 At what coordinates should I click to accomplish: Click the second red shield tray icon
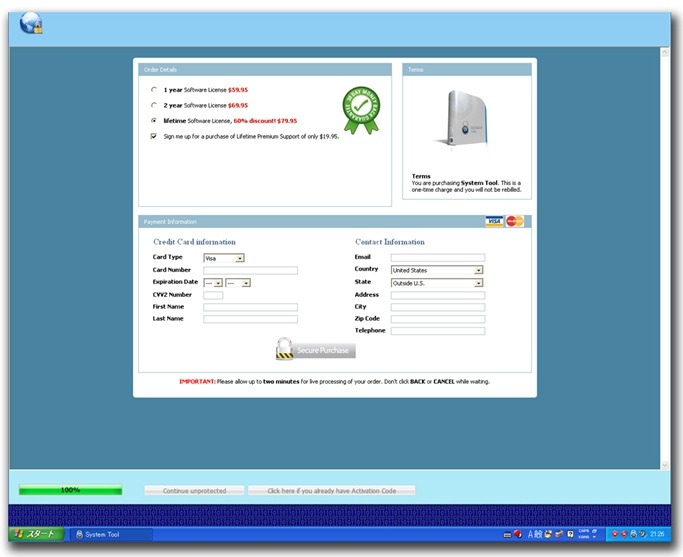coord(624,534)
